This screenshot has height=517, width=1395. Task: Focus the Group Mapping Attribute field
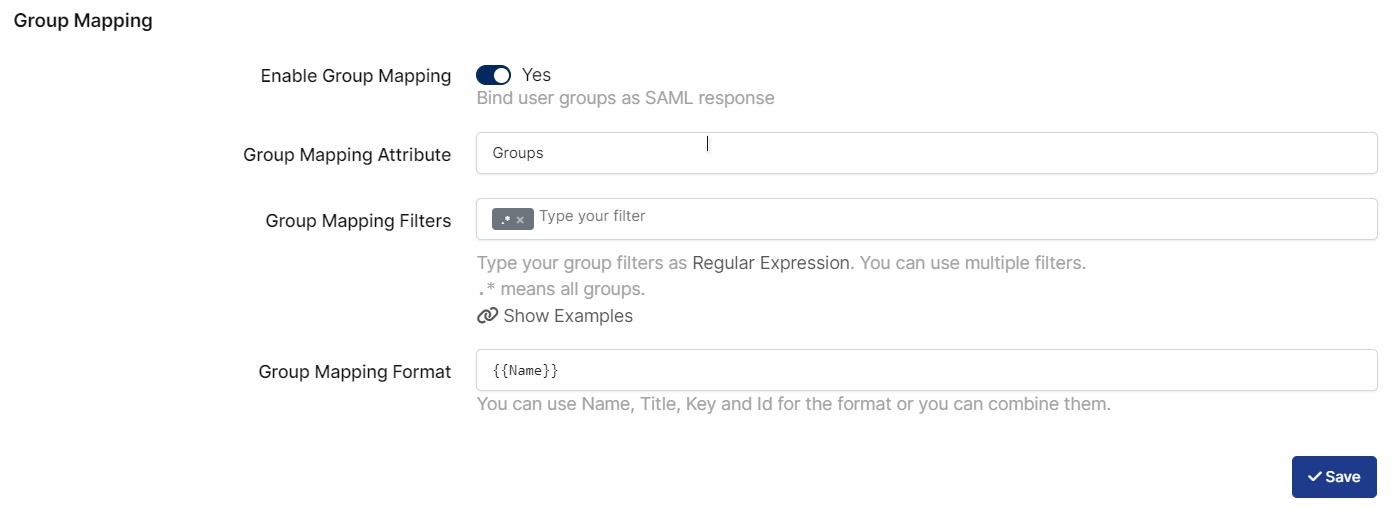(x=926, y=153)
